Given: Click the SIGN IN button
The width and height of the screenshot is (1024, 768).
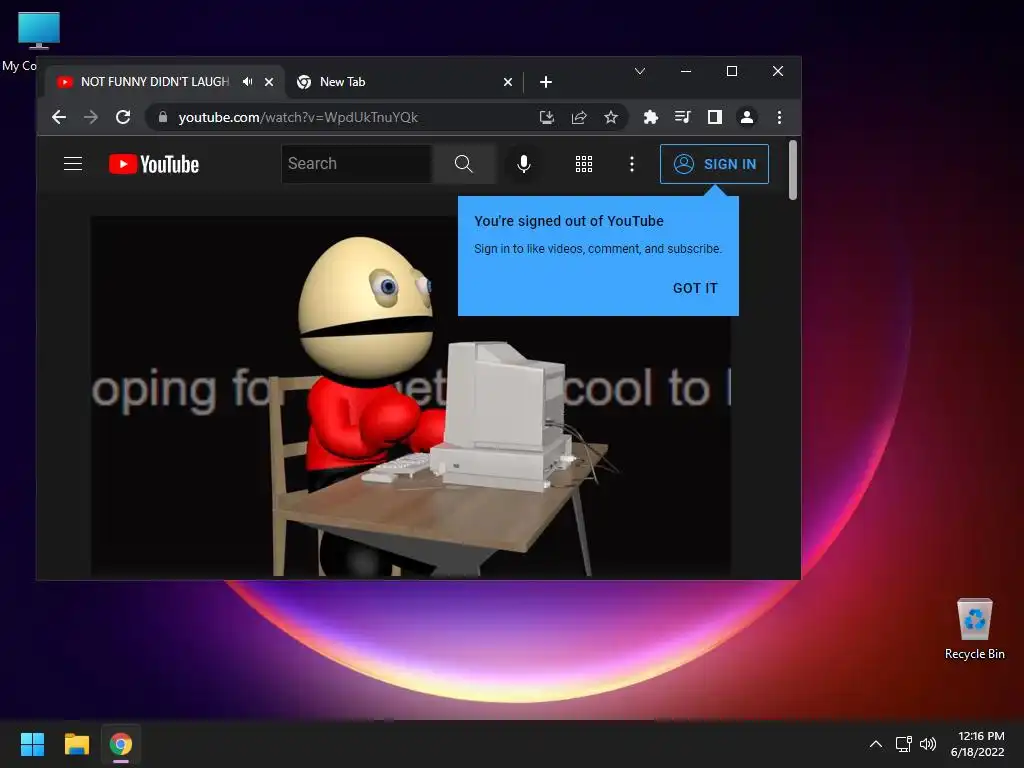Looking at the screenshot, I should click(714, 164).
